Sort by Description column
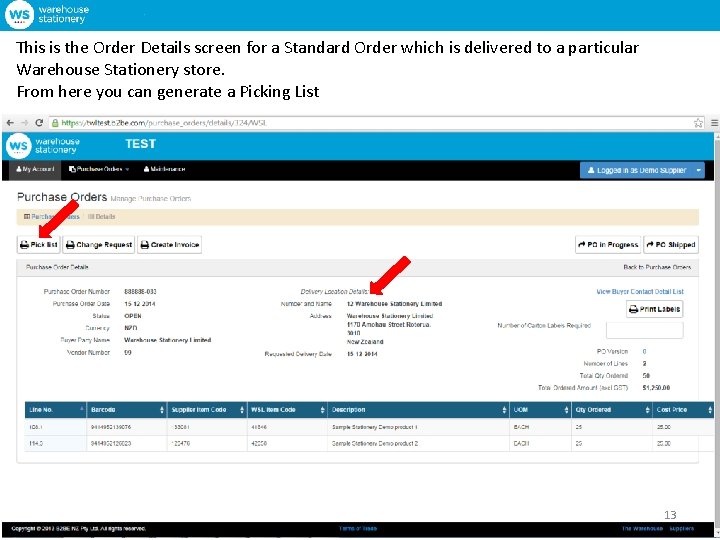Image resolution: width=720 pixels, height=540 pixels. click(419, 410)
